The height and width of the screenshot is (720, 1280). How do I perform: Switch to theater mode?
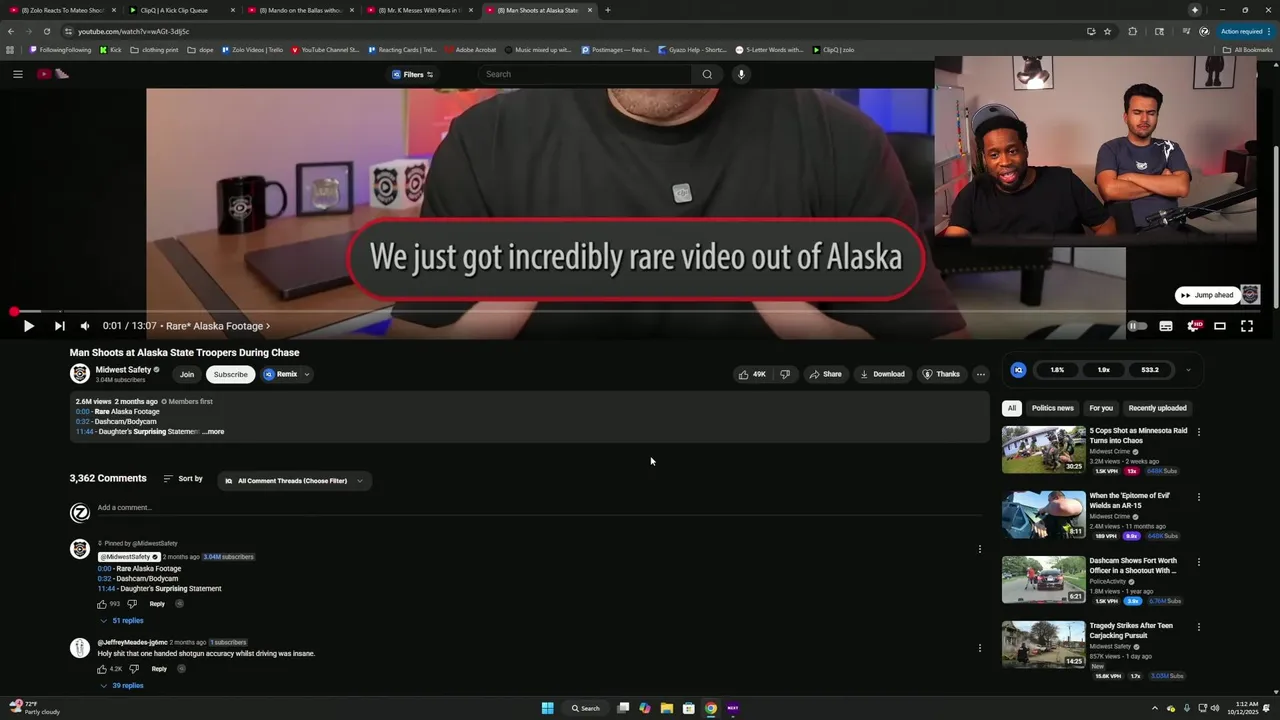(x=1220, y=326)
